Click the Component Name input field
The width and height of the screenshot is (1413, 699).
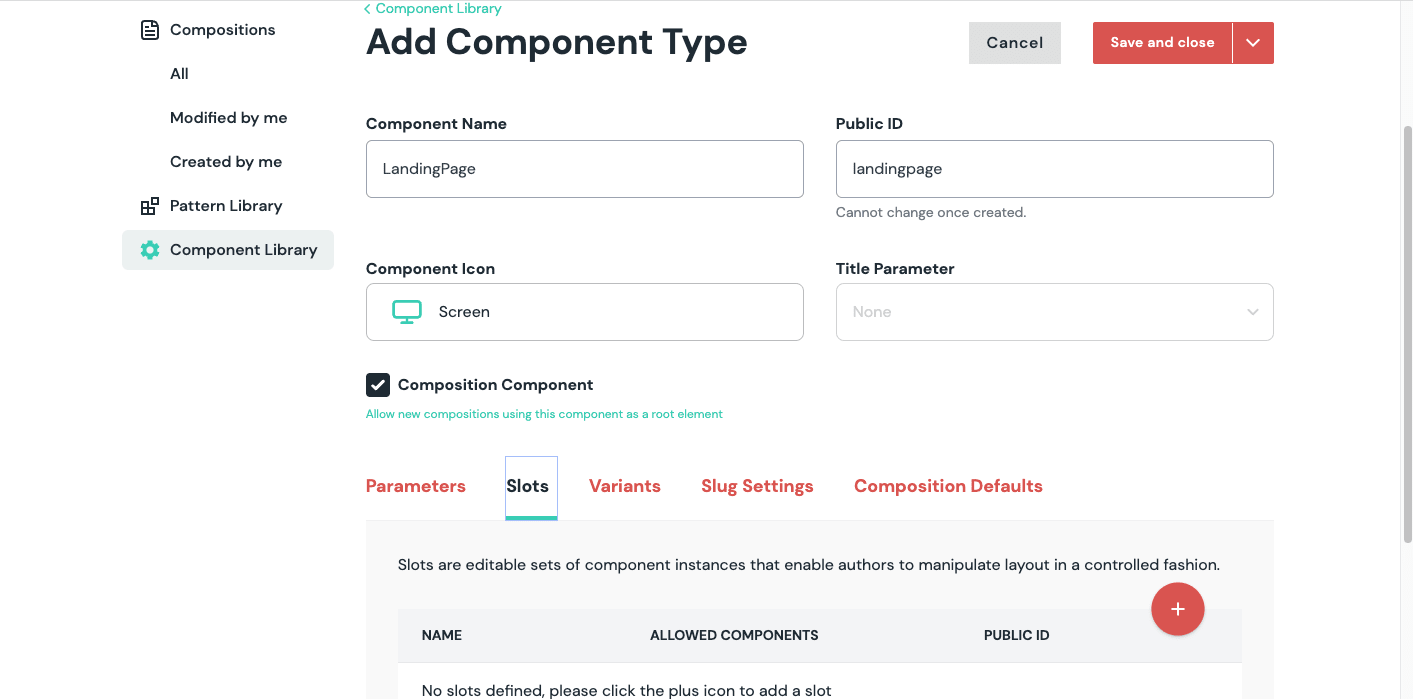coord(585,169)
